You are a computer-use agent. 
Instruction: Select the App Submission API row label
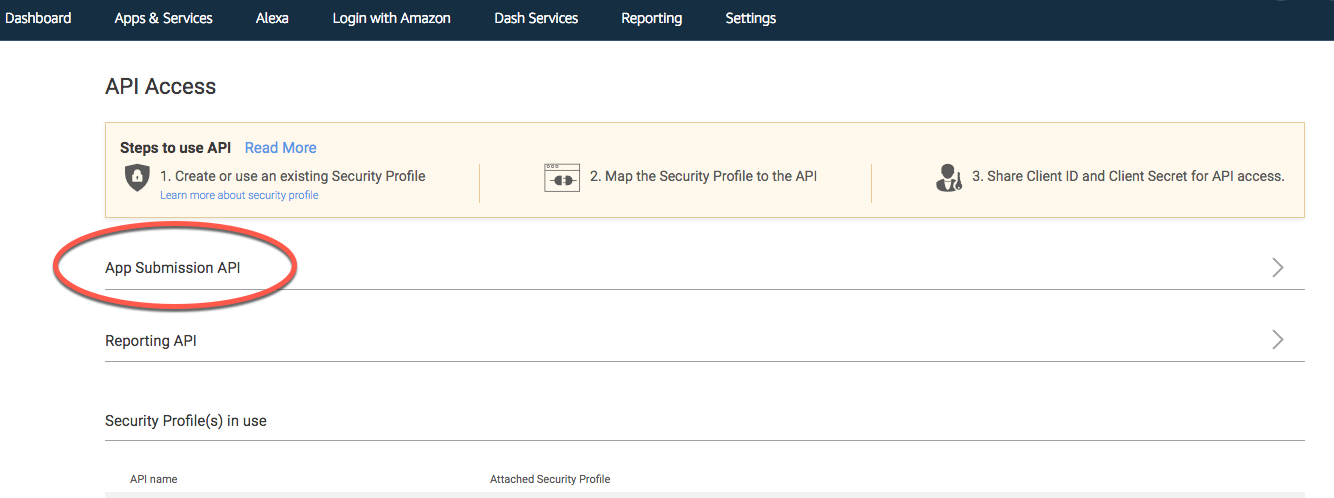click(173, 268)
